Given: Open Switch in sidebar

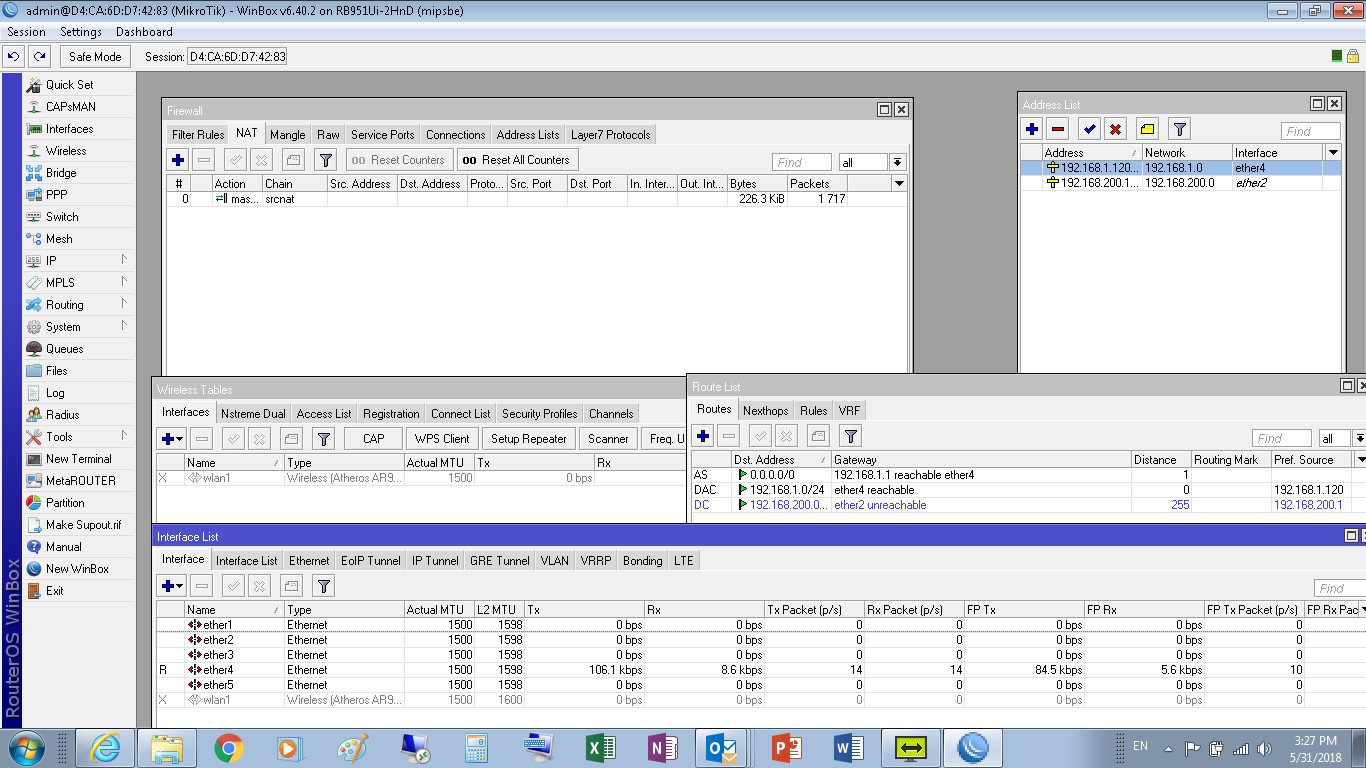Looking at the screenshot, I should (62, 217).
